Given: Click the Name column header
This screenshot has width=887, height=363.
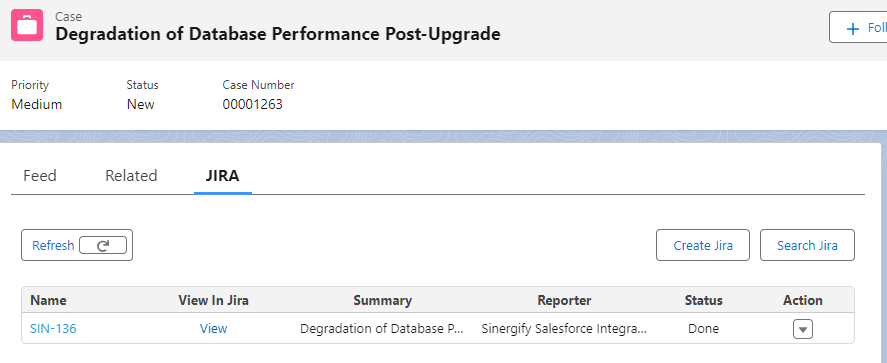Looking at the screenshot, I should pyautogui.click(x=48, y=300).
